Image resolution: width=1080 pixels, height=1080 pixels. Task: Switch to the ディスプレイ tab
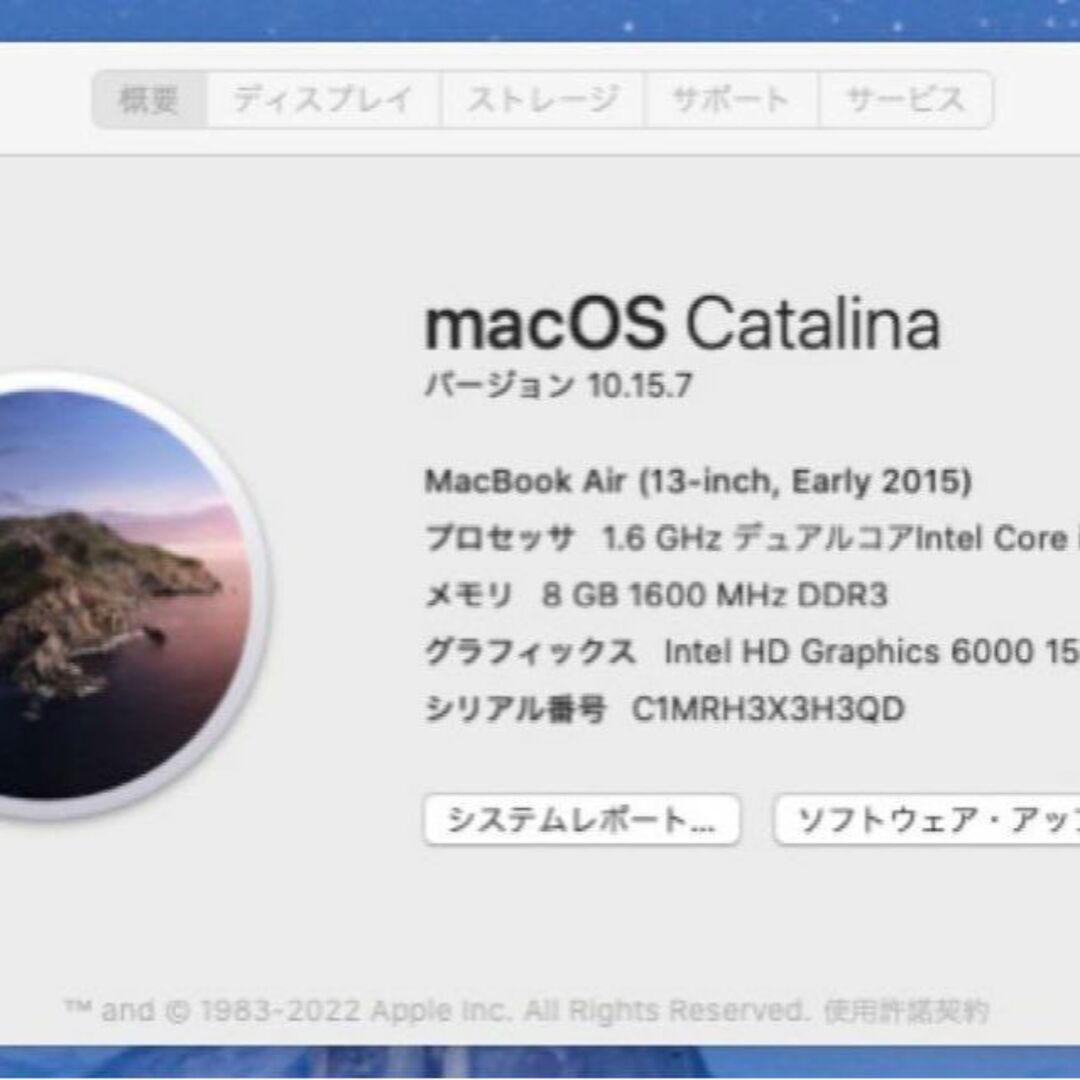coord(323,100)
